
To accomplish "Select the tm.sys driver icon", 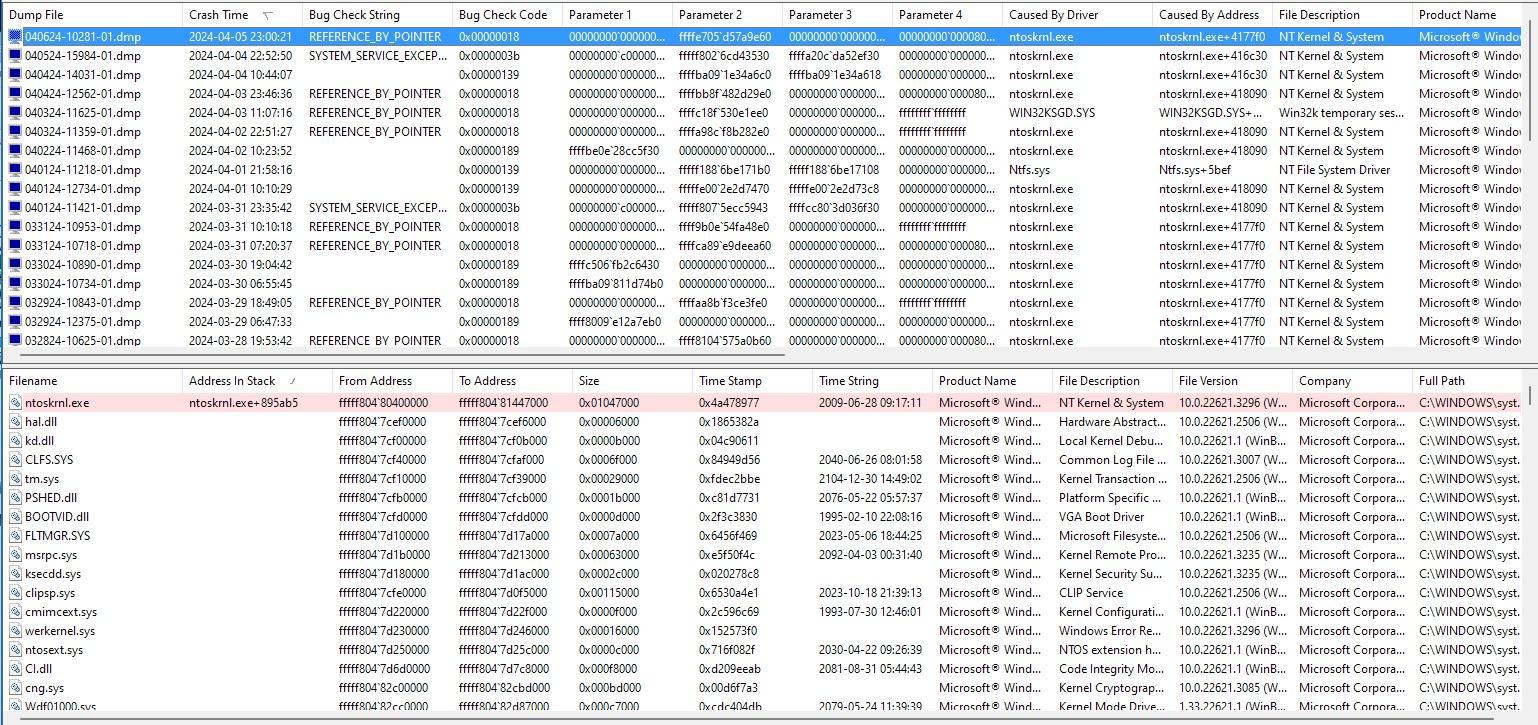I will (x=15, y=478).
